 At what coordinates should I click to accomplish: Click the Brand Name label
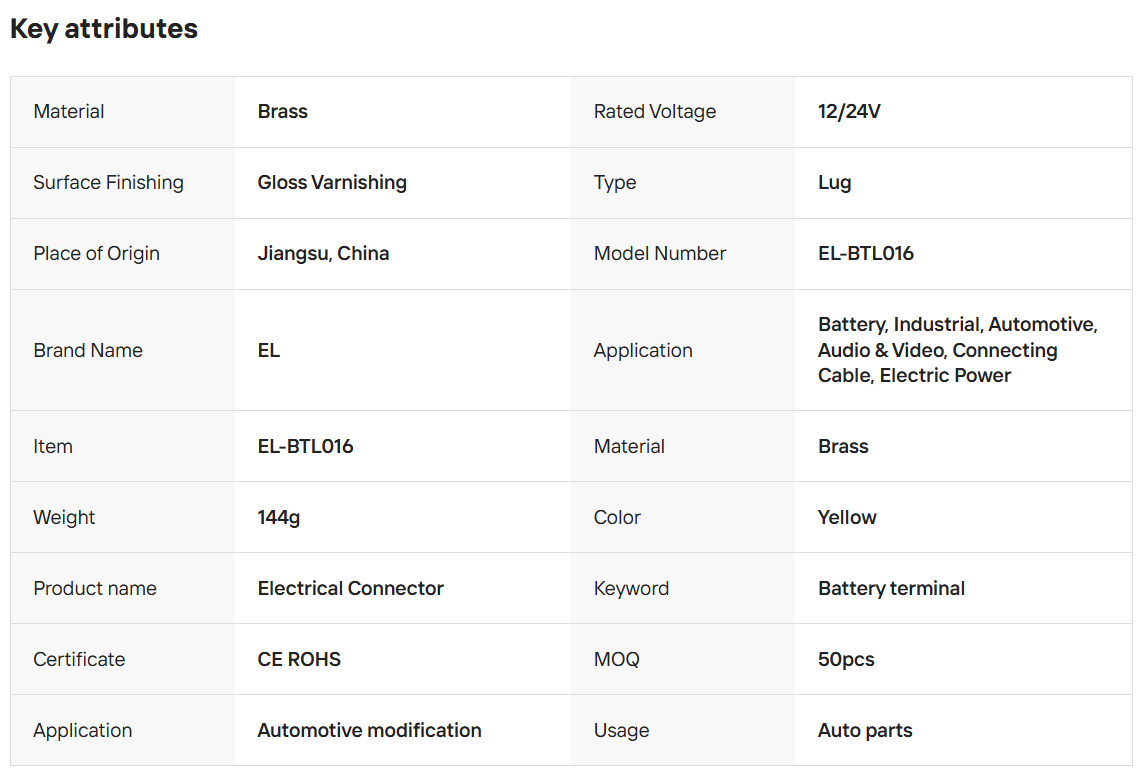(x=88, y=351)
